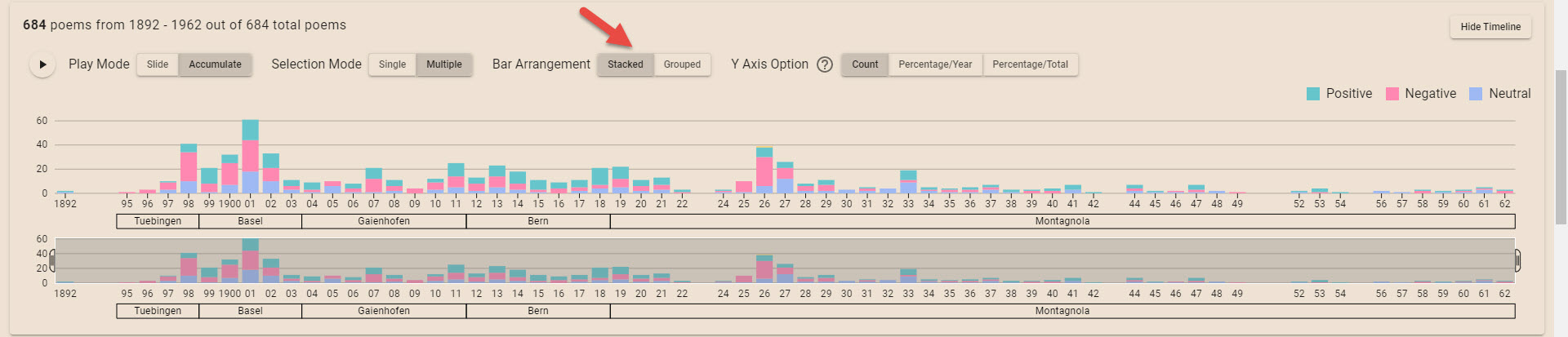The height and width of the screenshot is (337, 1568).
Task: Set Play Mode to Accumulate
Action: click(215, 64)
